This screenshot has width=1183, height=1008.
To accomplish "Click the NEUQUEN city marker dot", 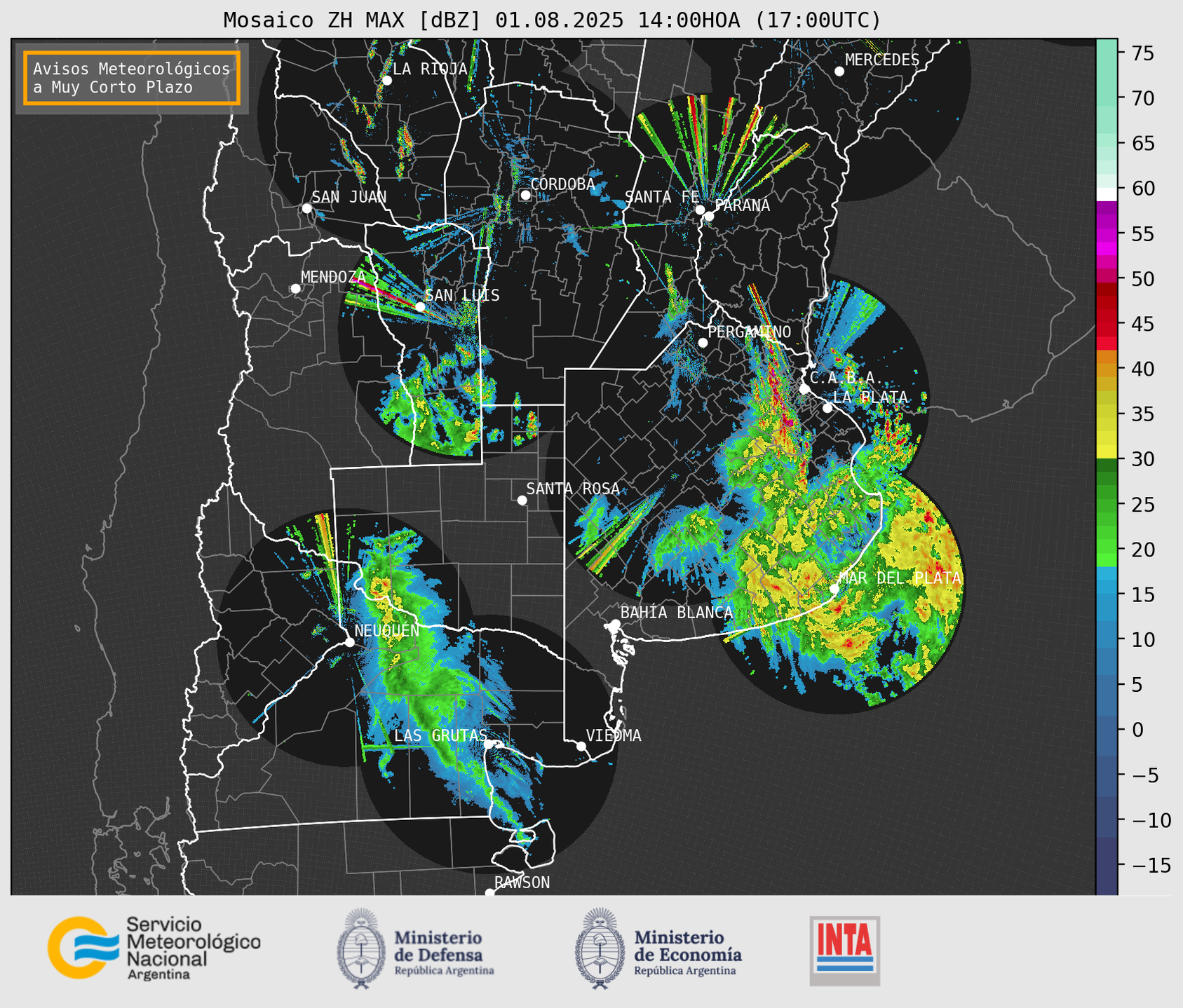I will 349,642.
